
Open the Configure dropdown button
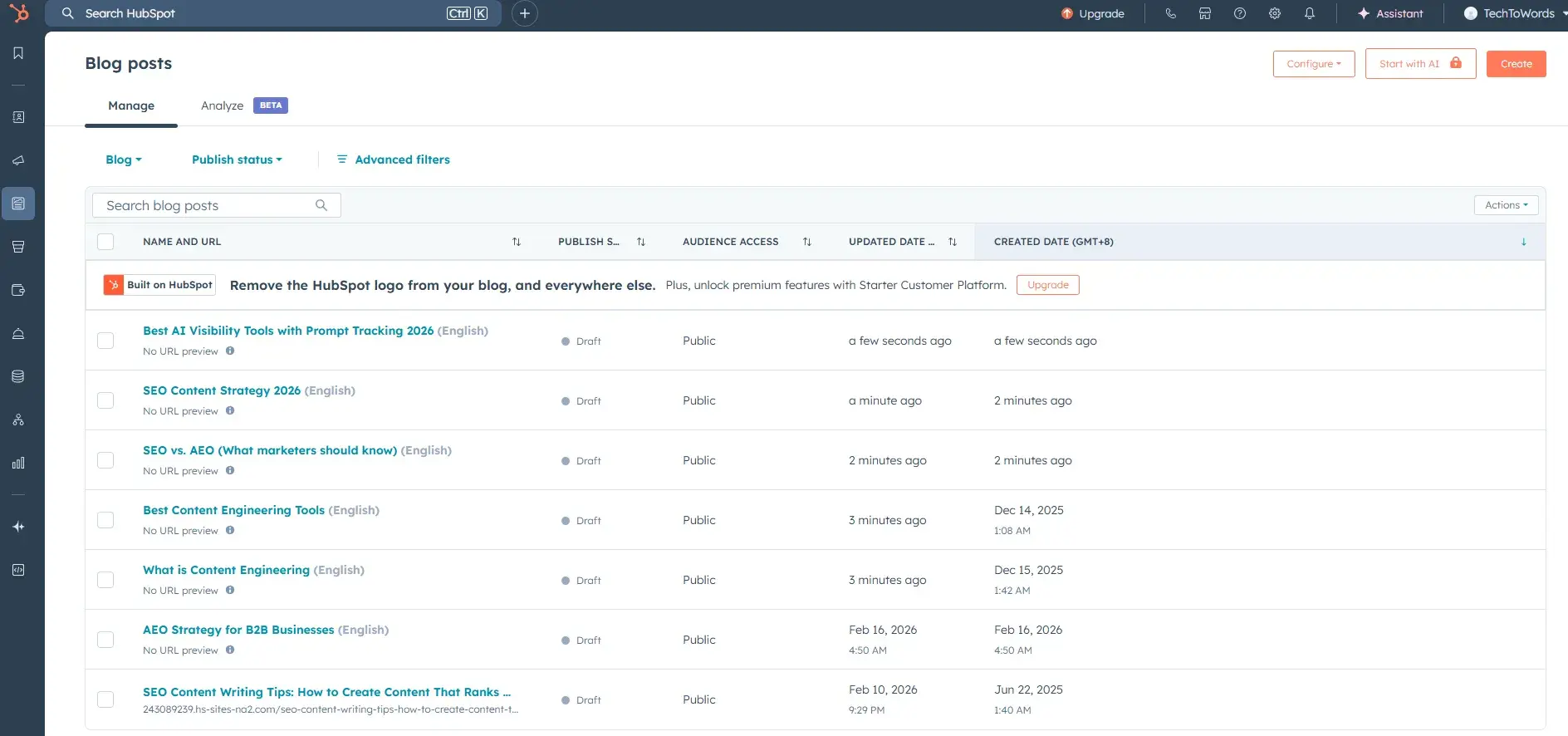tap(1314, 64)
